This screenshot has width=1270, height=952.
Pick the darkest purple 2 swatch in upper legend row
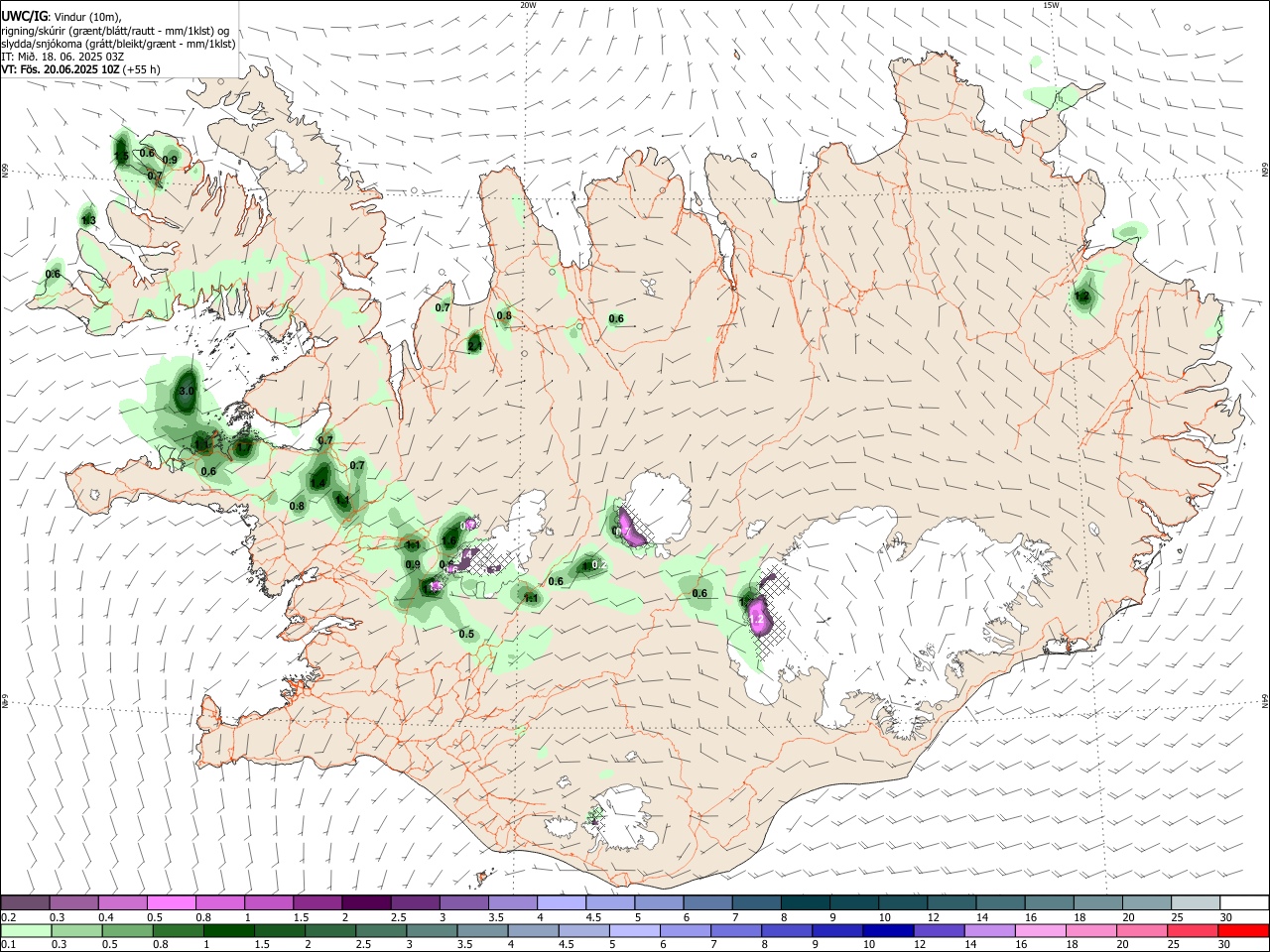point(366,902)
